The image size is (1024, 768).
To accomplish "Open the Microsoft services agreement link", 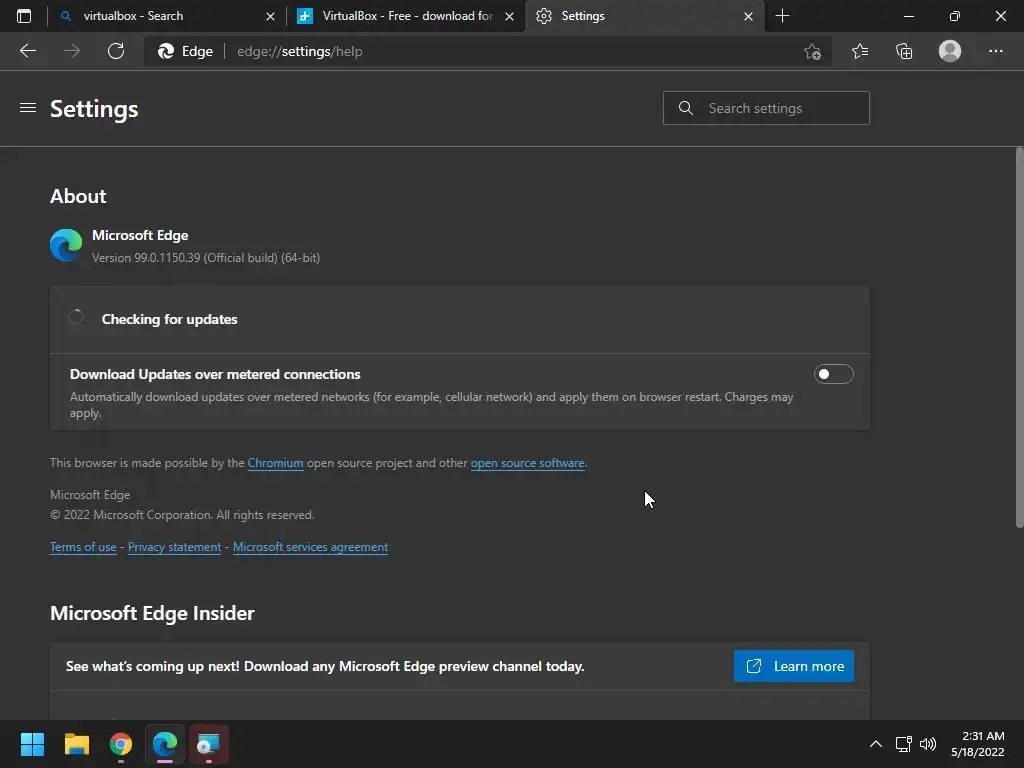I will (x=310, y=547).
